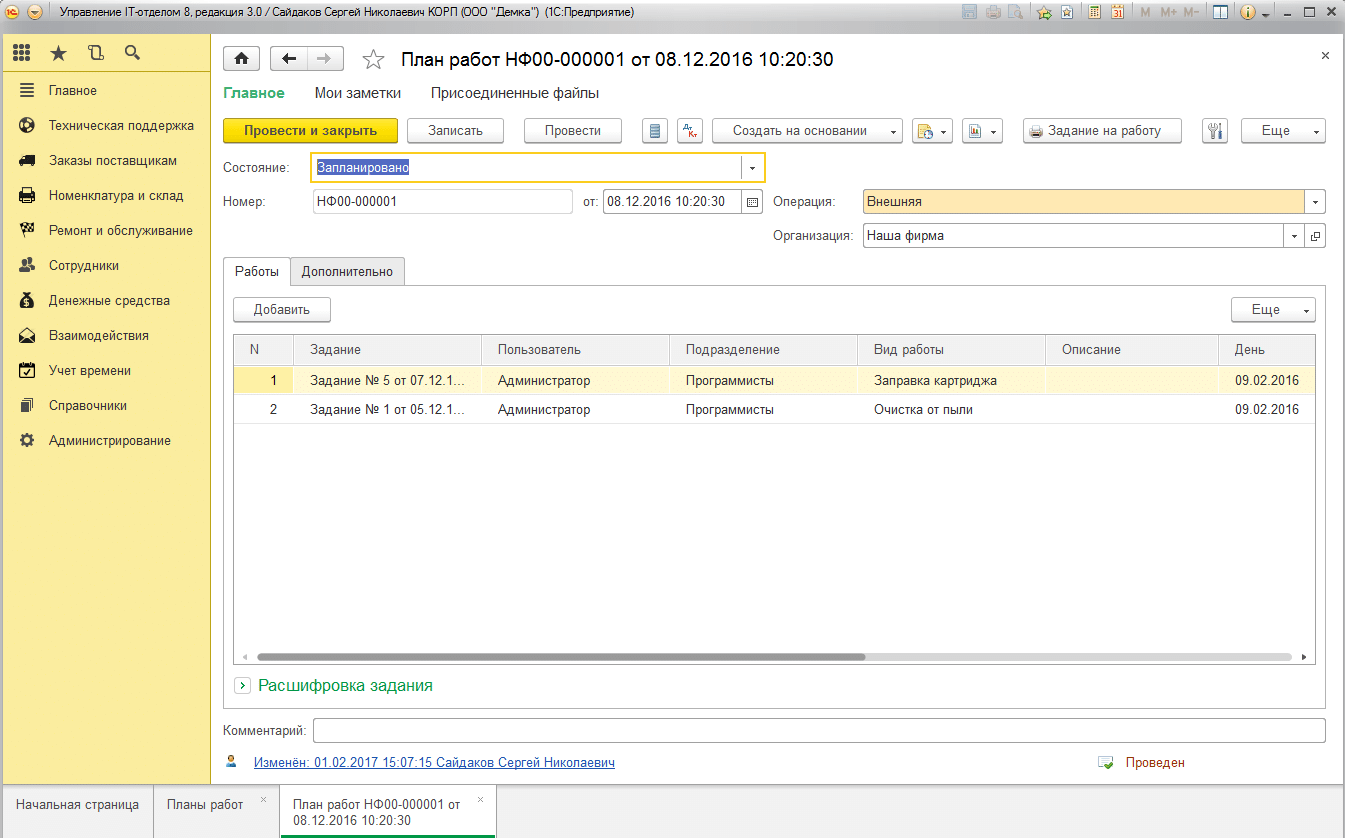1345x838 pixels.
Task: Click into the Комментарий input field
Action: pyautogui.click(x=818, y=731)
